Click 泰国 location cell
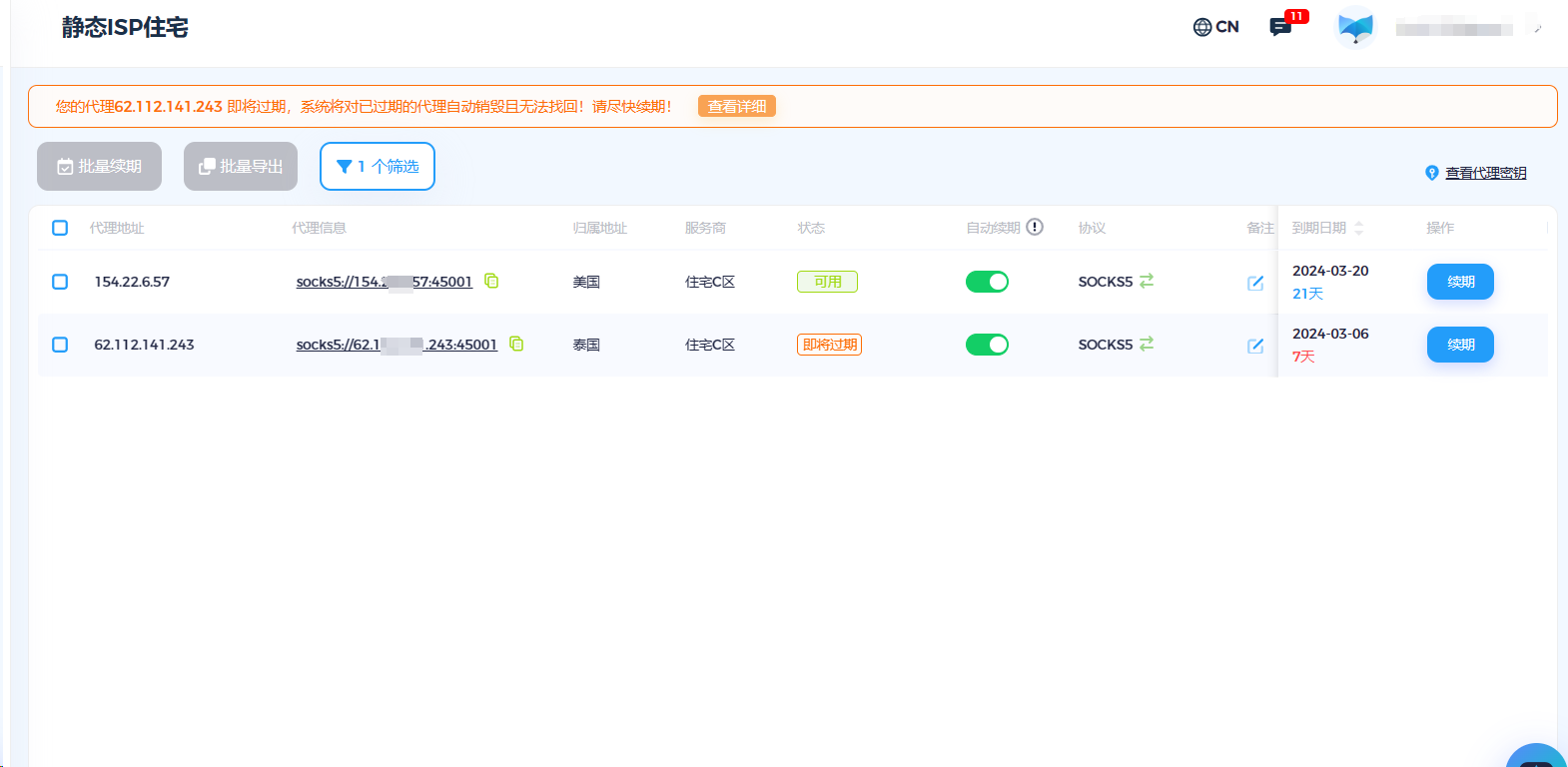The image size is (1568, 767). (x=586, y=345)
